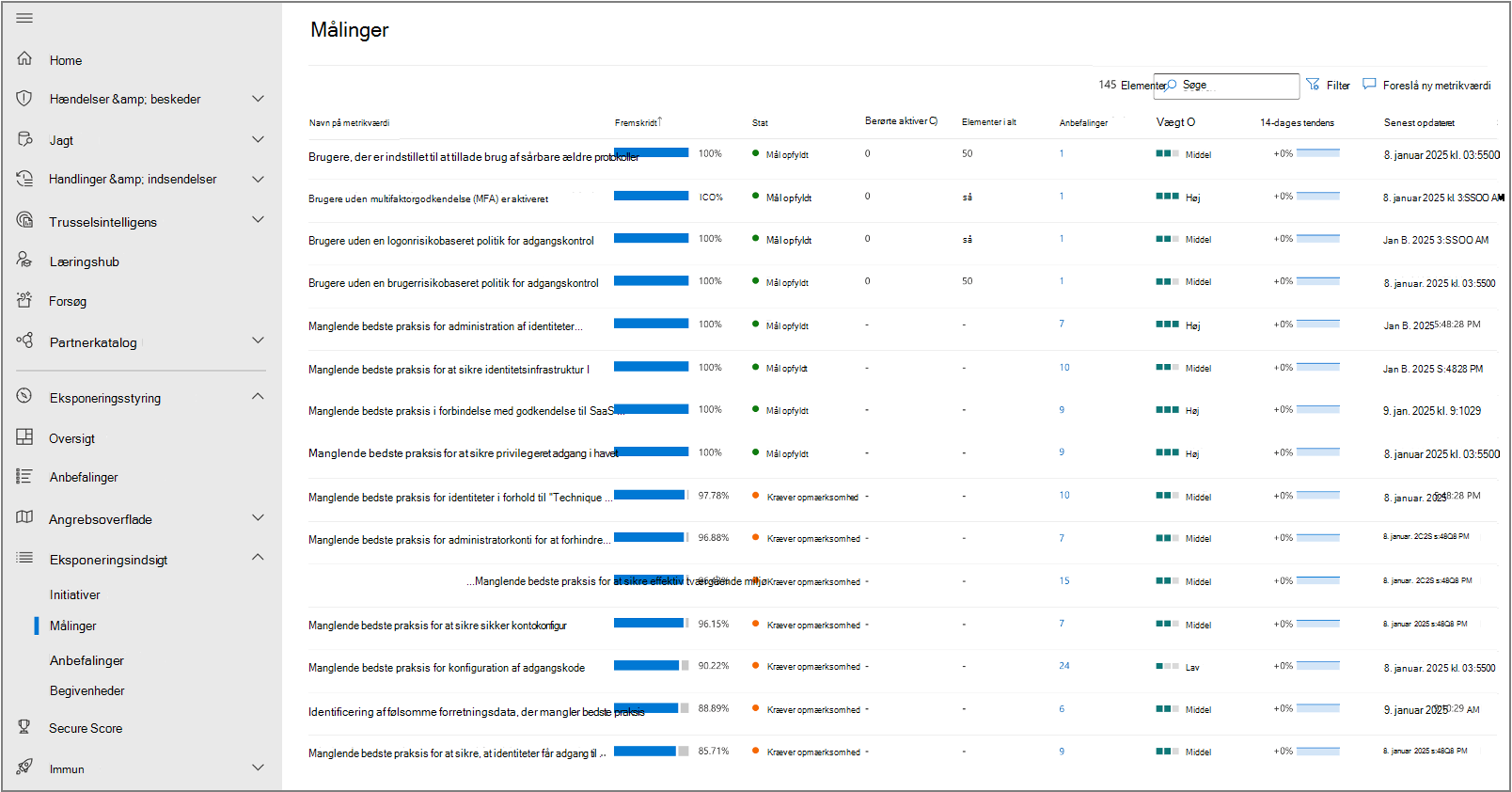This screenshot has height=792, width=1512.
Task: Click the Forsøg gift icon
Action: click(24, 300)
